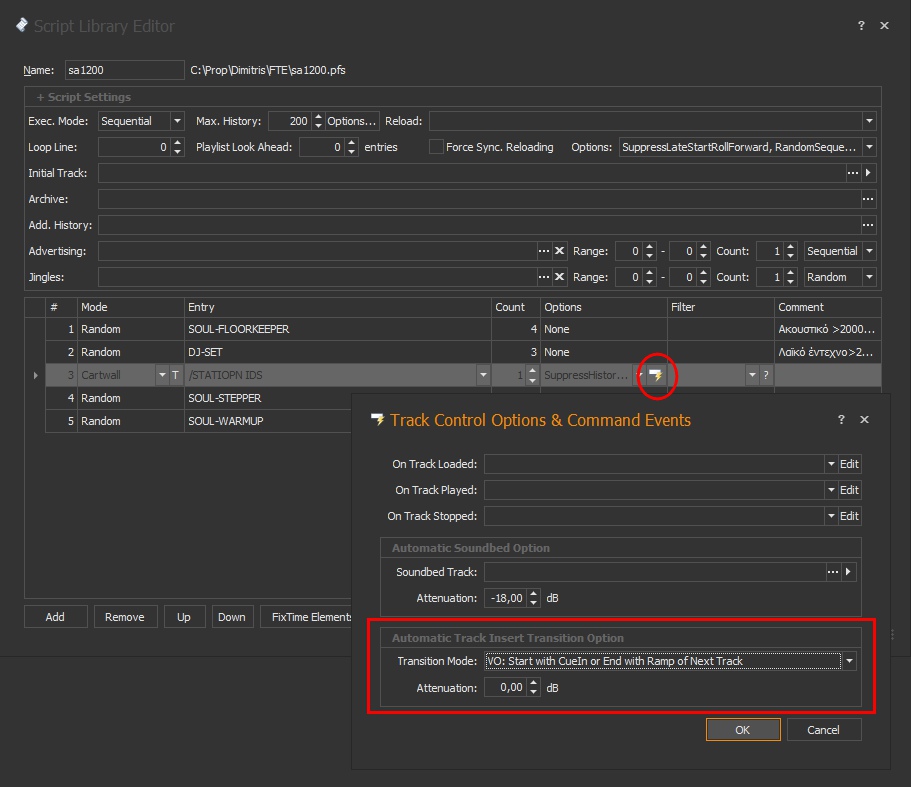Click OK in Track Control Options dialog
This screenshot has width=911, height=787.
(743, 729)
